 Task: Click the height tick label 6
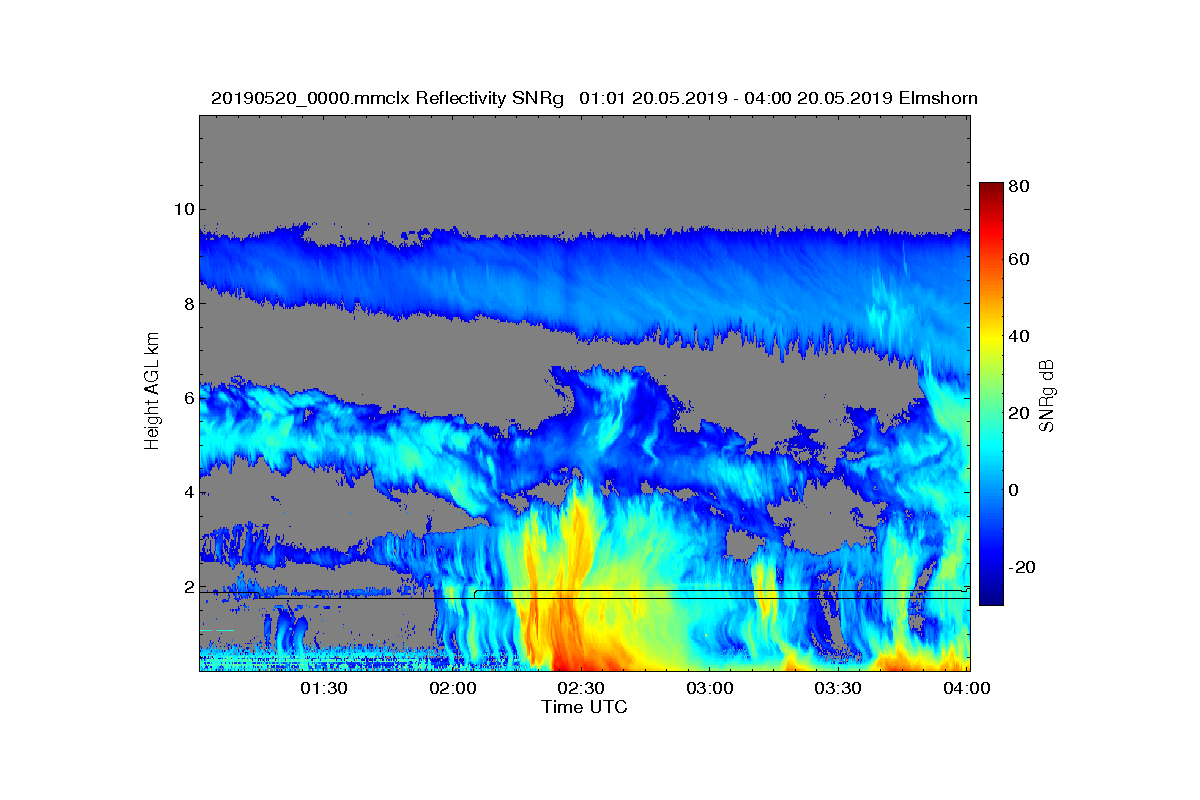188,398
